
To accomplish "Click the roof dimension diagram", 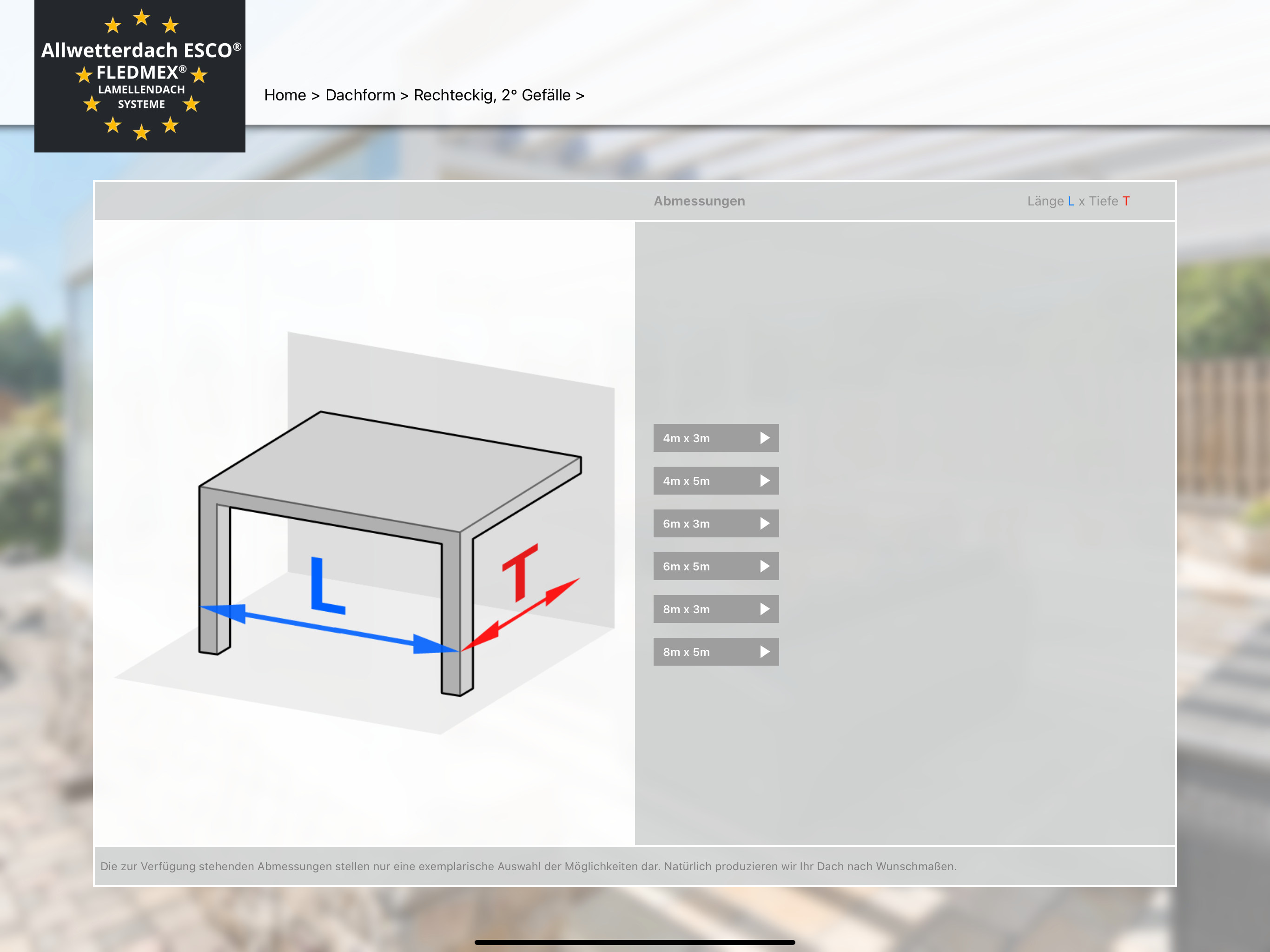I will [364, 533].
